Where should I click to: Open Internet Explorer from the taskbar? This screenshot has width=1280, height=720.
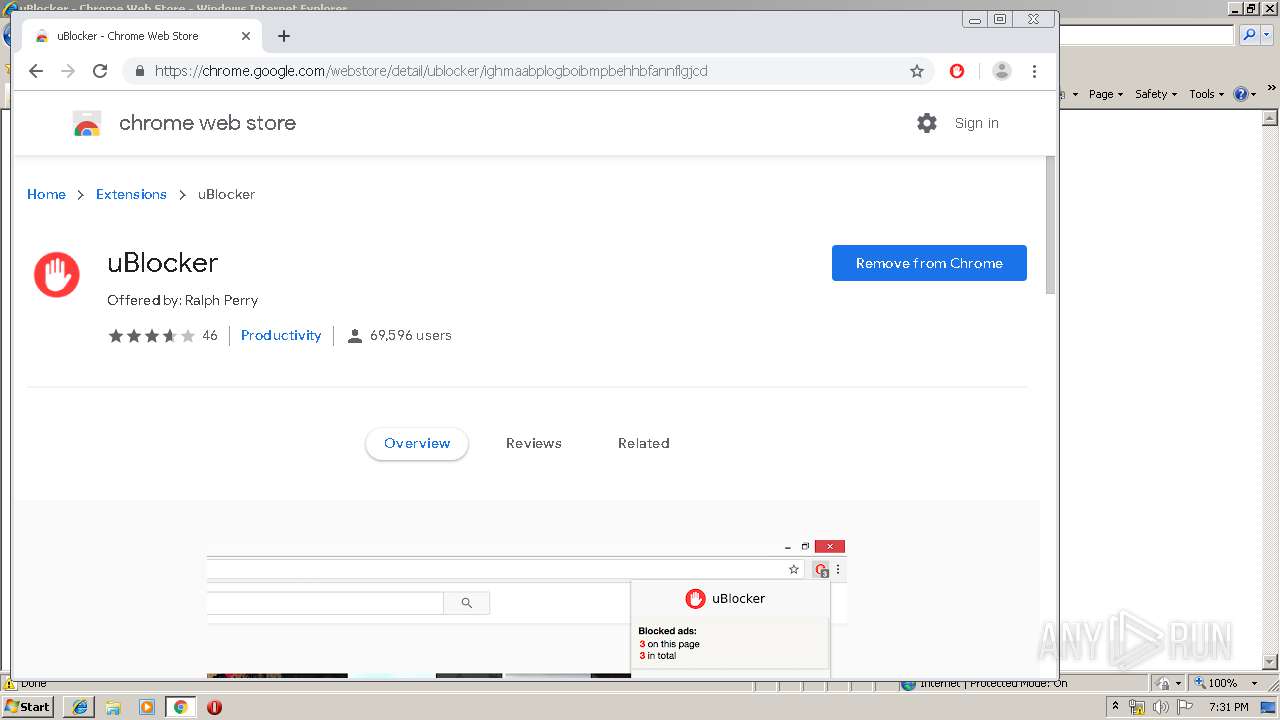click(x=79, y=706)
